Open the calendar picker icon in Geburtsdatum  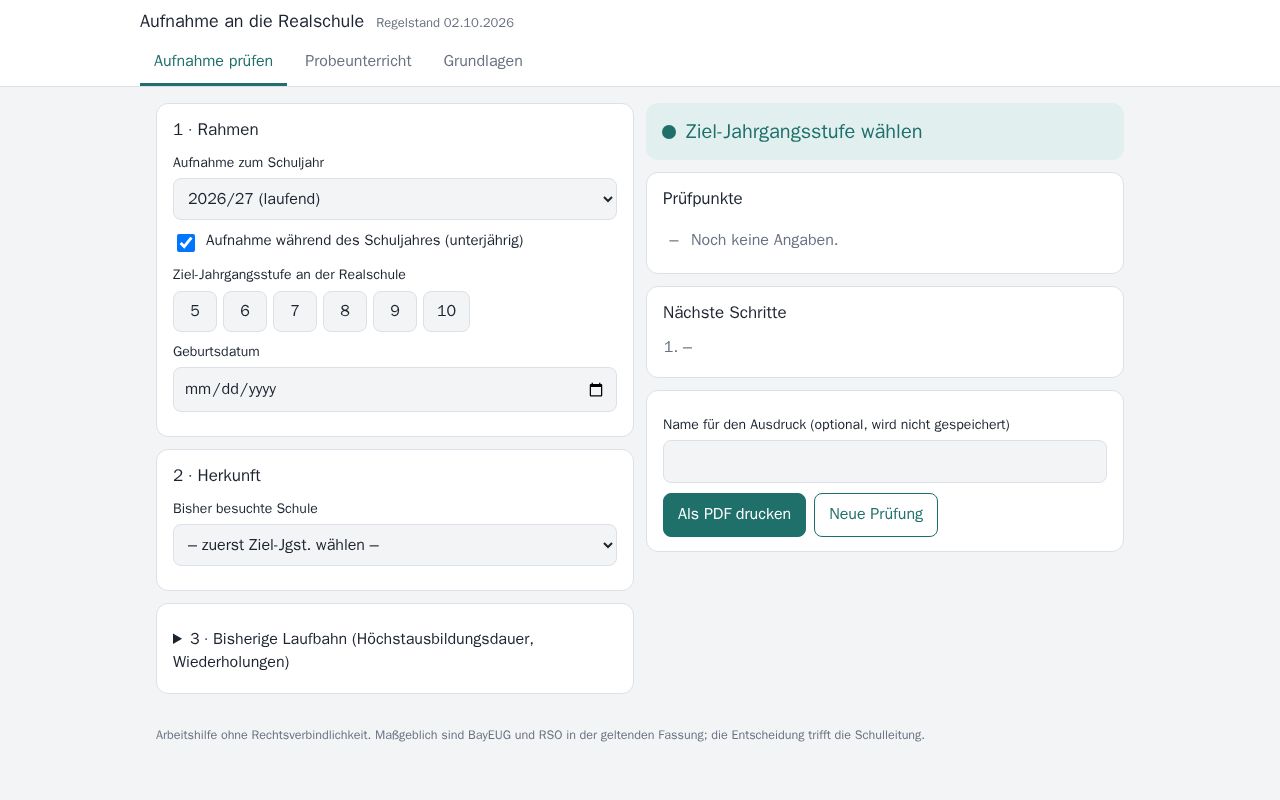pyautogui.click(x=596, y=390)
